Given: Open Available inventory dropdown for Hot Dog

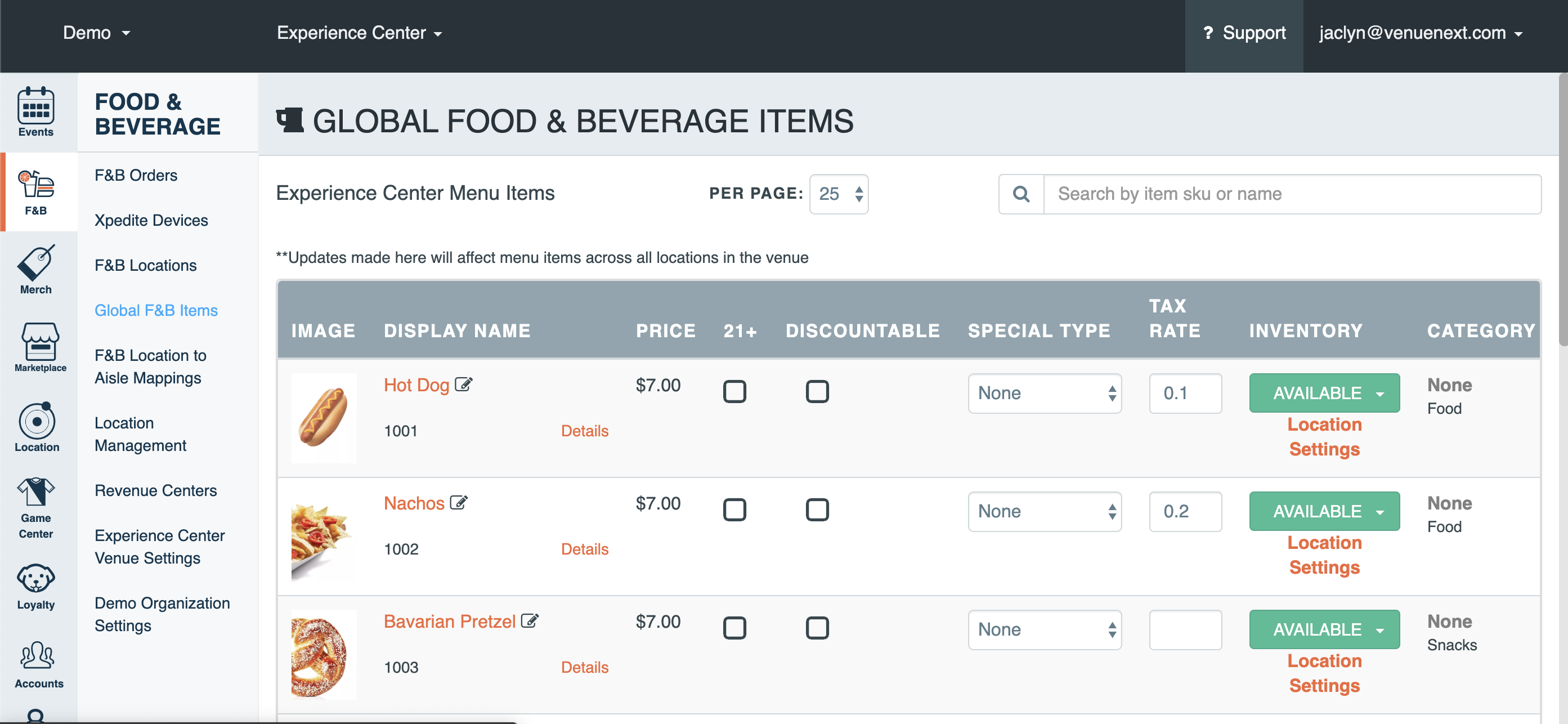Looking at the screenshot, I should coord(1324,394).
